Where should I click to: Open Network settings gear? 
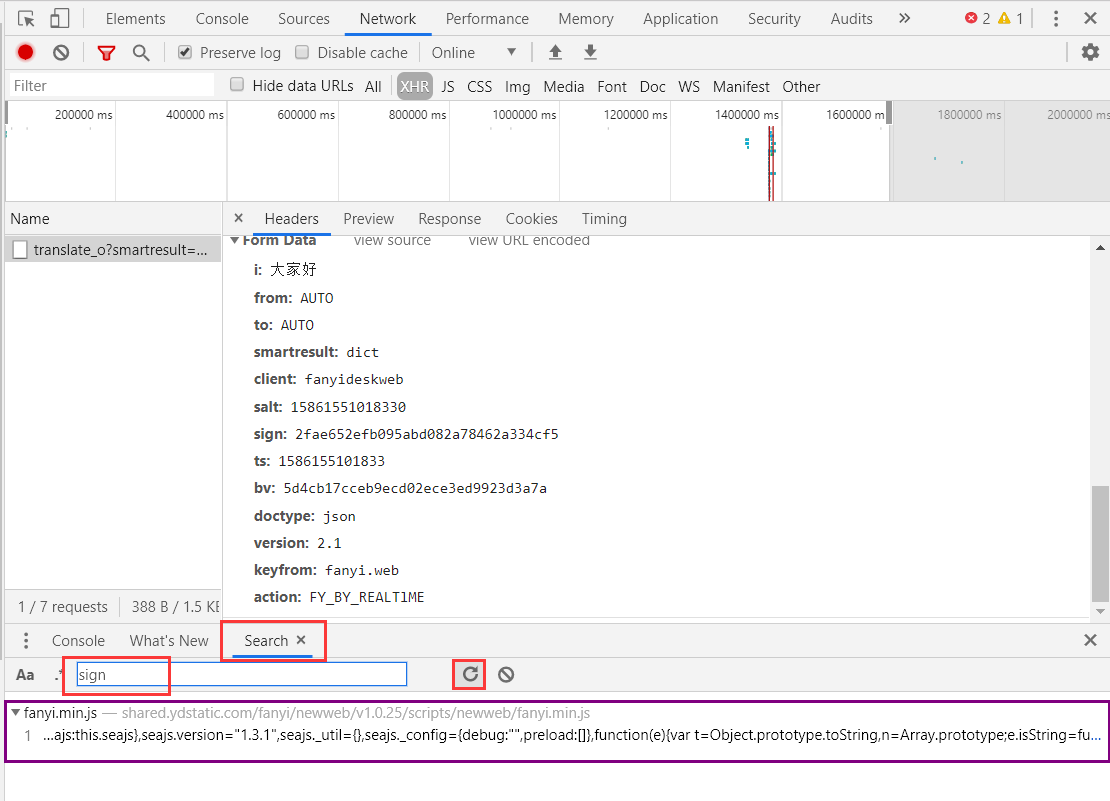pos(1090,52)
